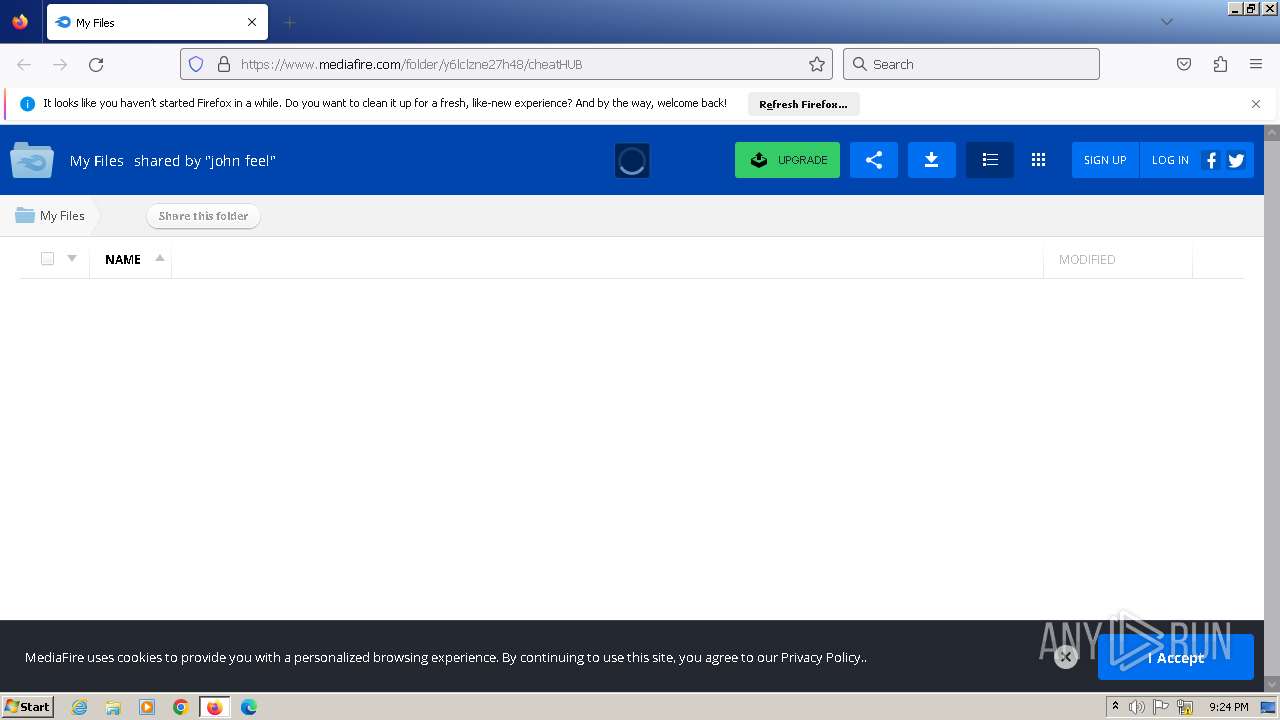Open a new tab with plus button

pyautogui.click(x=289, y=22)
